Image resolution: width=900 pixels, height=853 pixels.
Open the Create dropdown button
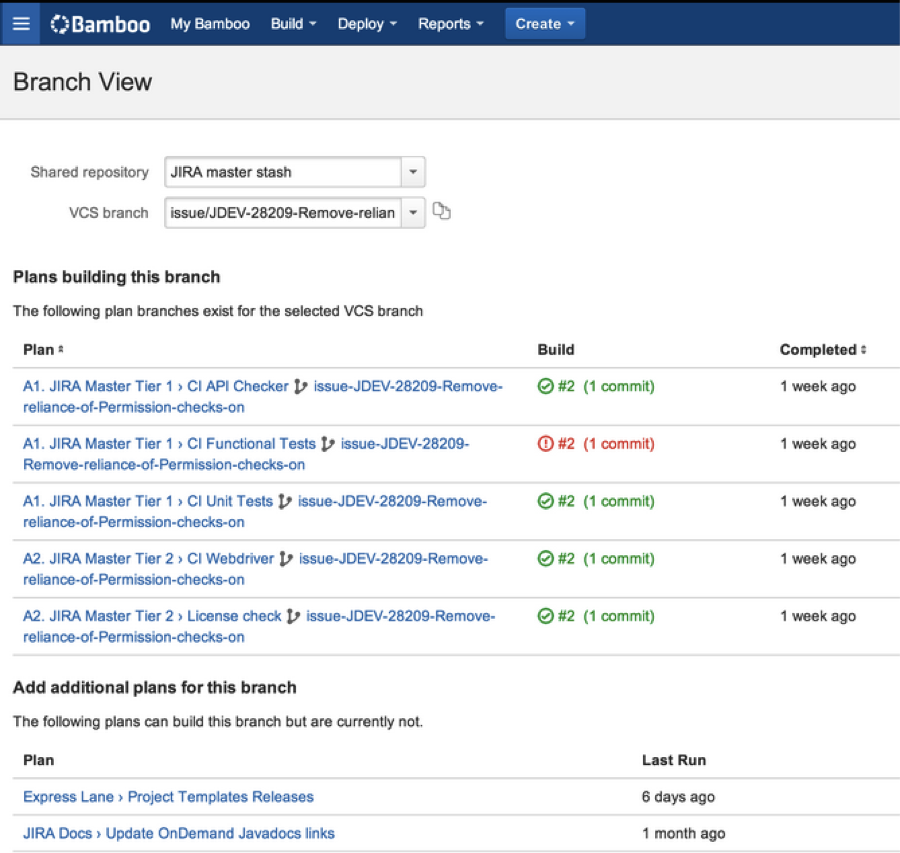545,24
